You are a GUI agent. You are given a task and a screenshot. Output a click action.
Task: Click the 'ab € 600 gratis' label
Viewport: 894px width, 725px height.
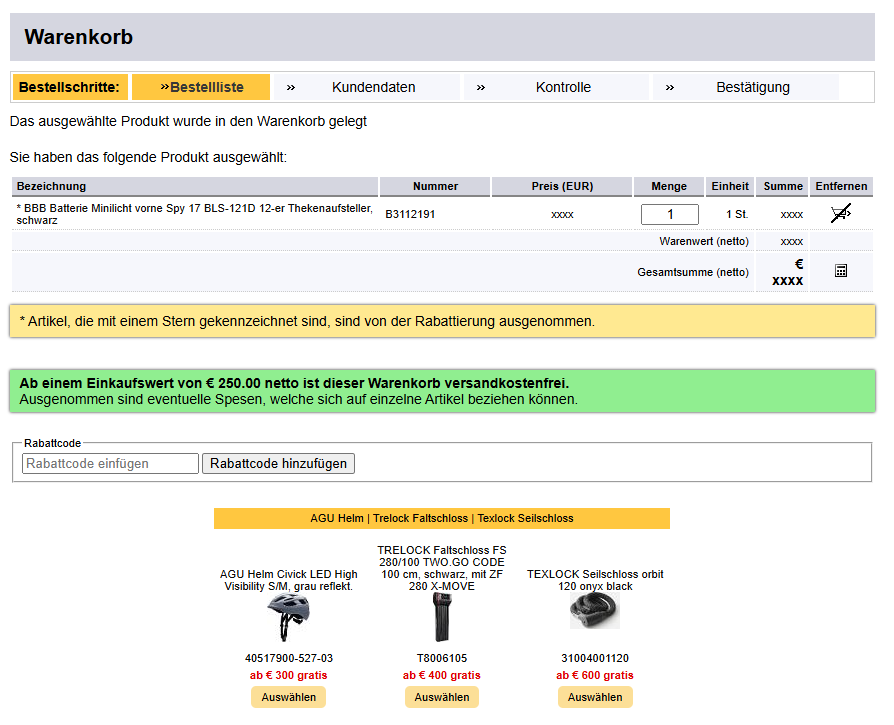tap(595, 675)
